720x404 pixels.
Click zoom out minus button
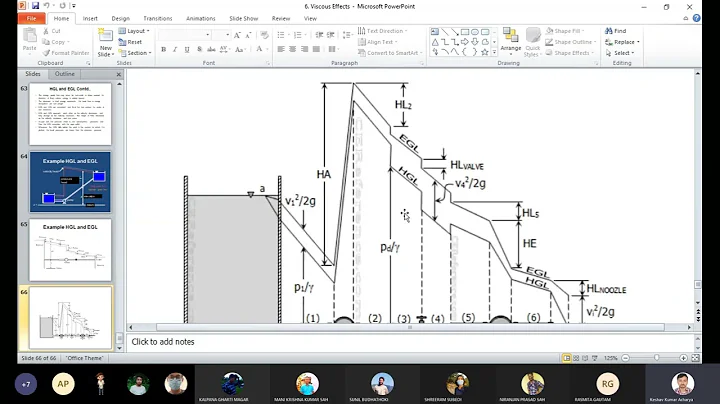(x=625, y=358)
